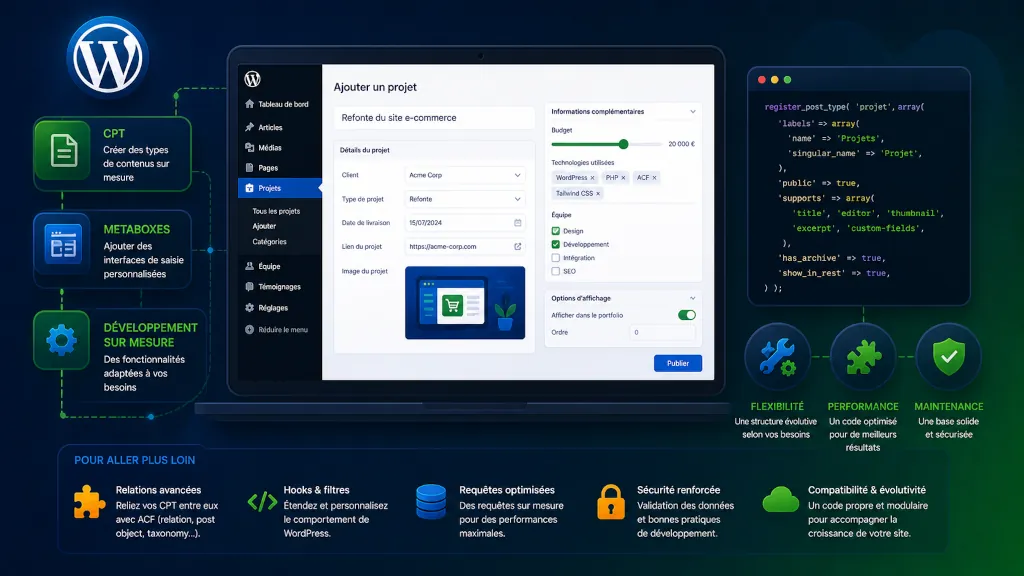Click the Réduire le menu collapse icon
Screen dimensions: 1024x576
click(x=249, y=330)
